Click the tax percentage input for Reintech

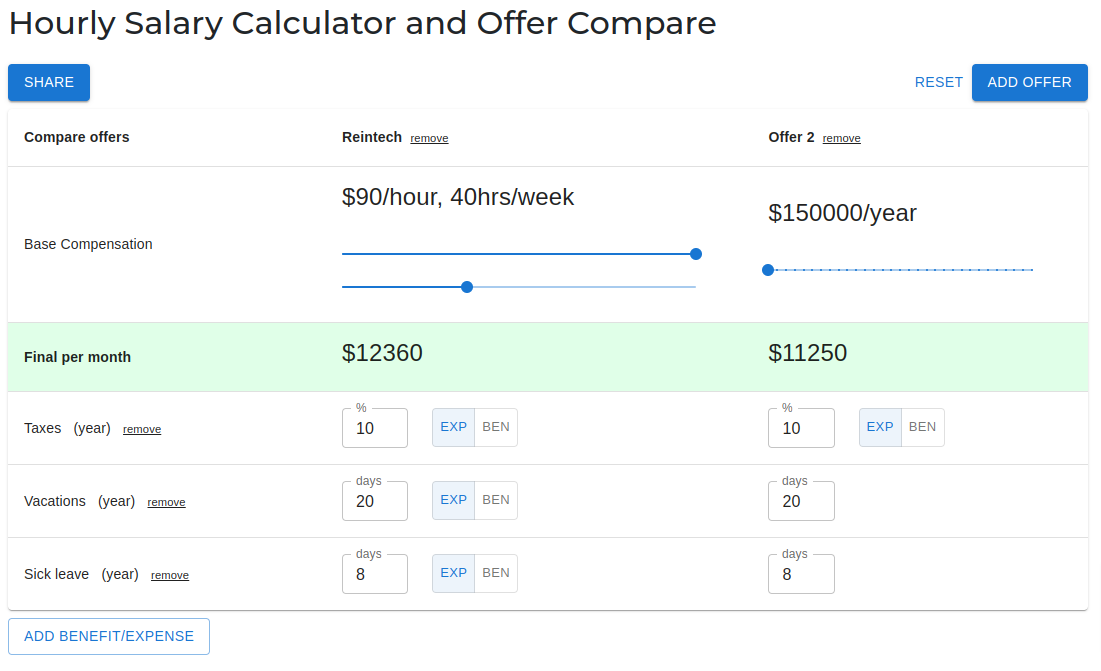click(x=374, y=427)
